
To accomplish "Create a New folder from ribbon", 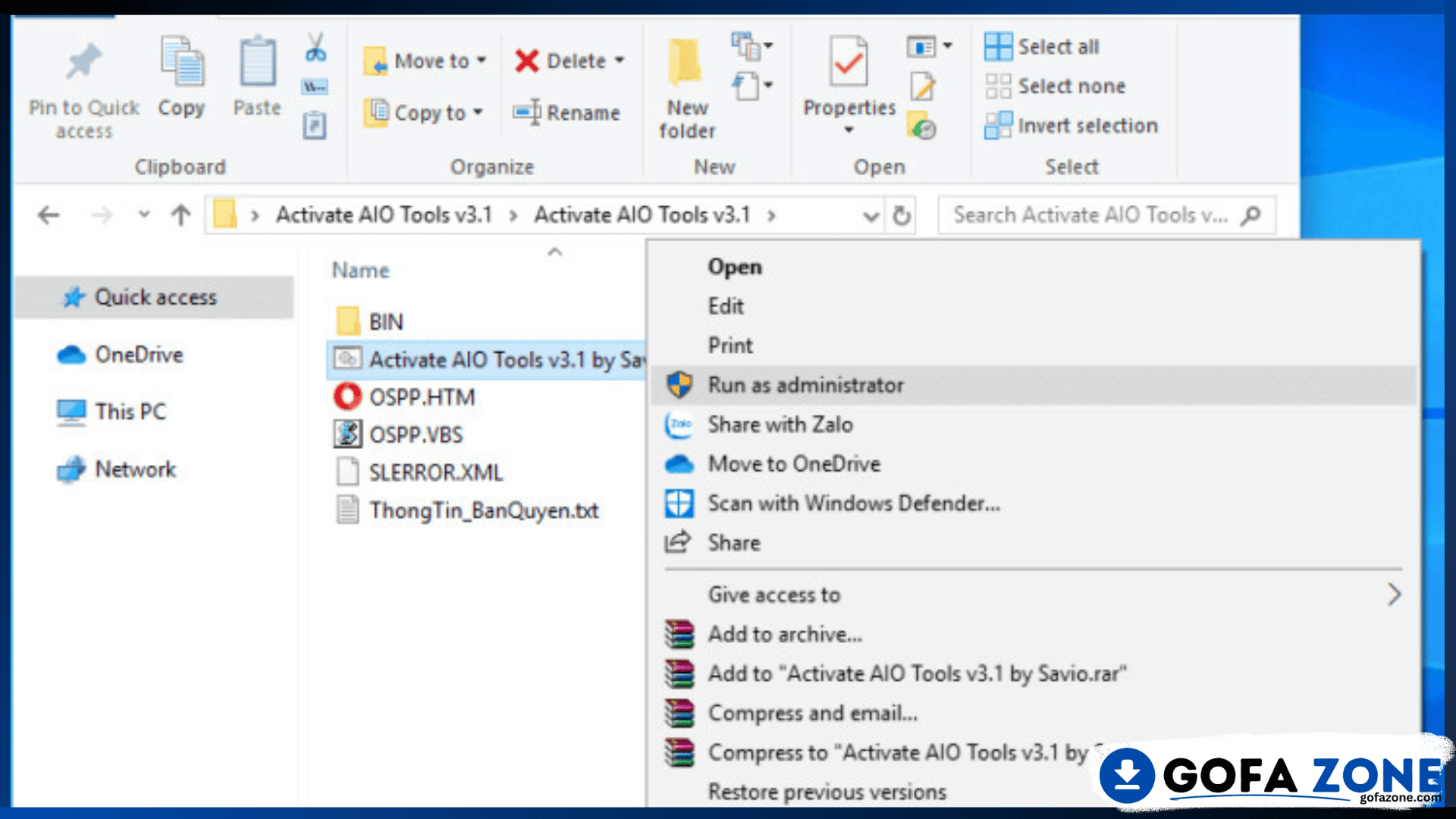I will pos(686,89).
